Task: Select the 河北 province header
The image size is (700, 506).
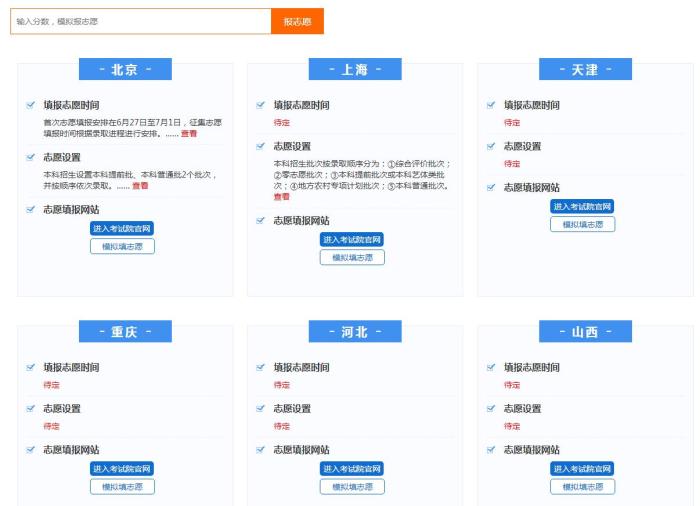Action: (355, 332)
